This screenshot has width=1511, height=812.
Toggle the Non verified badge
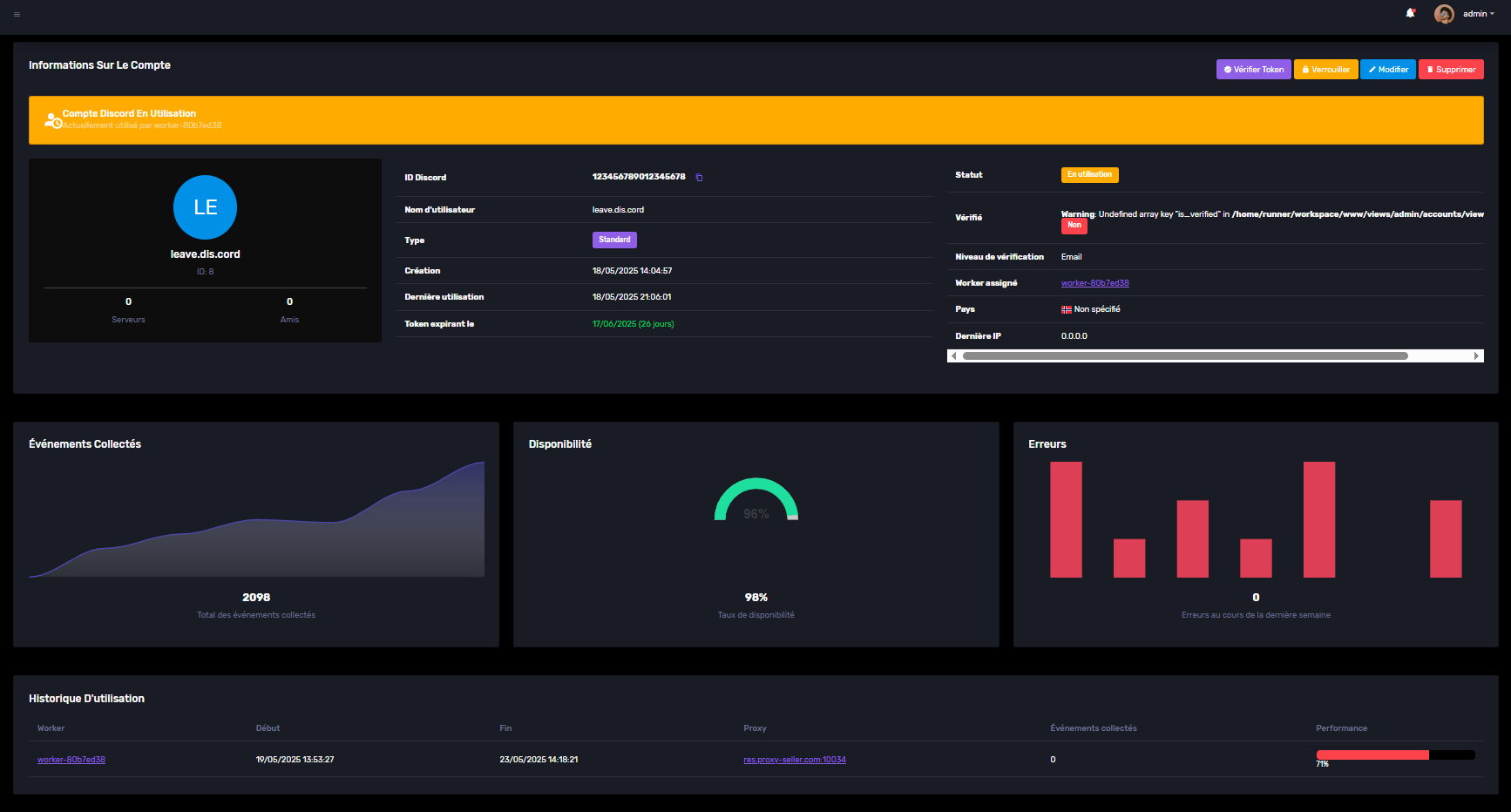pyautogui.click(x=1074, y=225)
